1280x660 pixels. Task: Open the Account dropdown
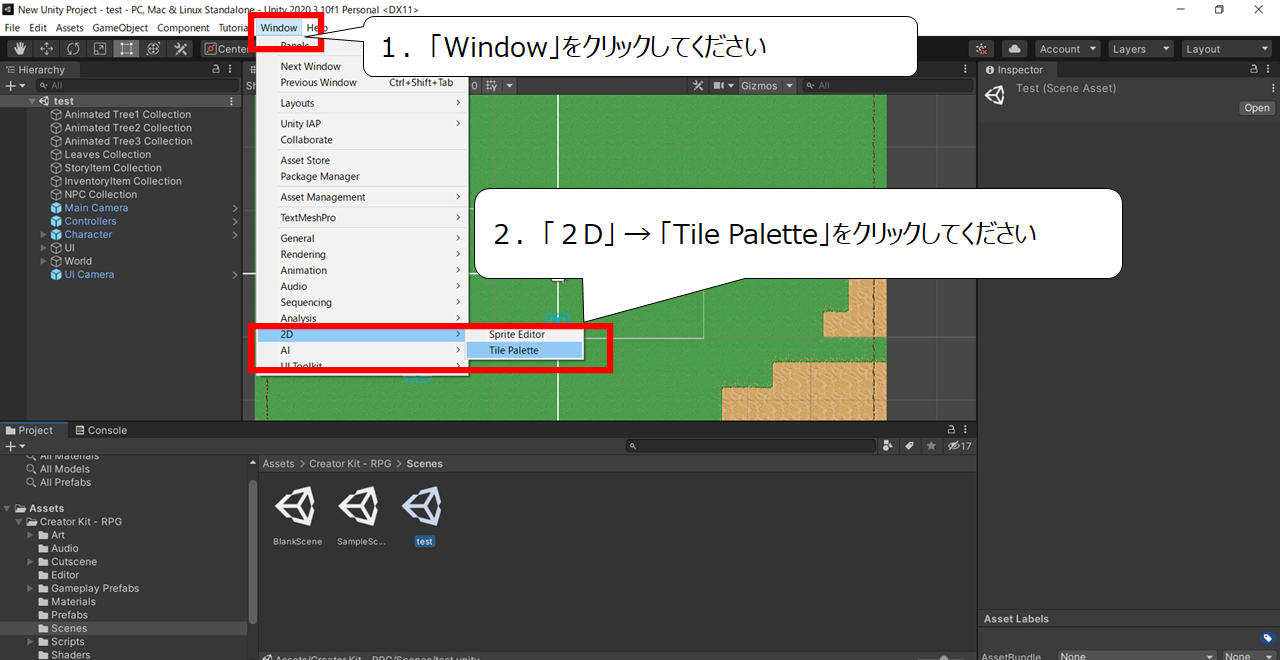click(1067, 49)
